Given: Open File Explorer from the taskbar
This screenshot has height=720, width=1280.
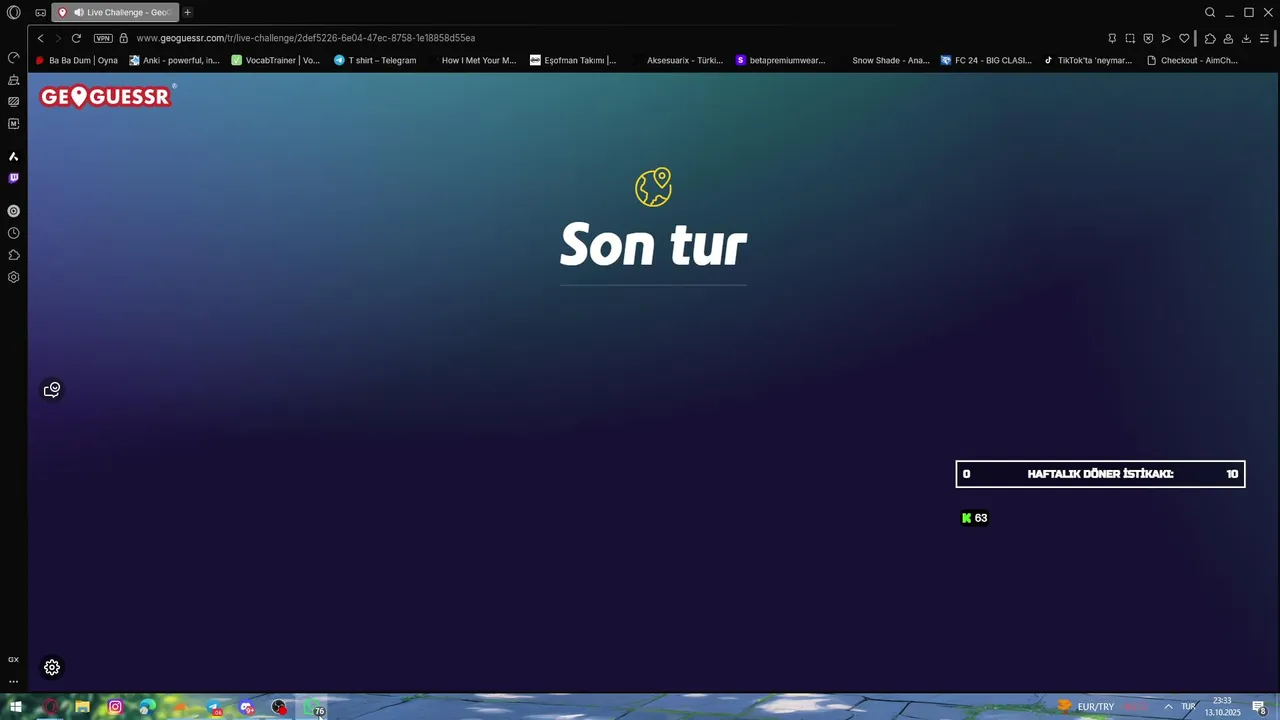Looking at the screenshot, I should click(x=82, y=707).
